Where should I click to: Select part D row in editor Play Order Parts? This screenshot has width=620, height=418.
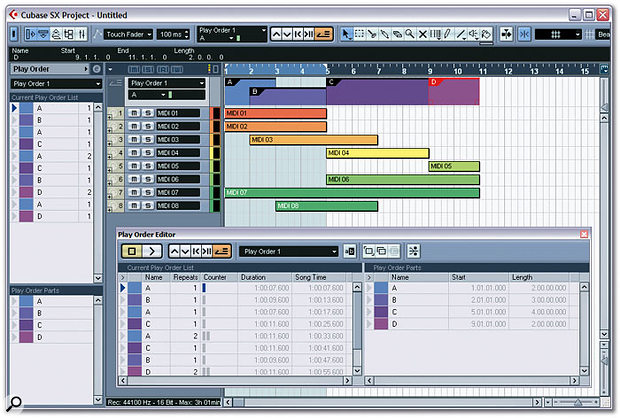[x=473, y=324]
